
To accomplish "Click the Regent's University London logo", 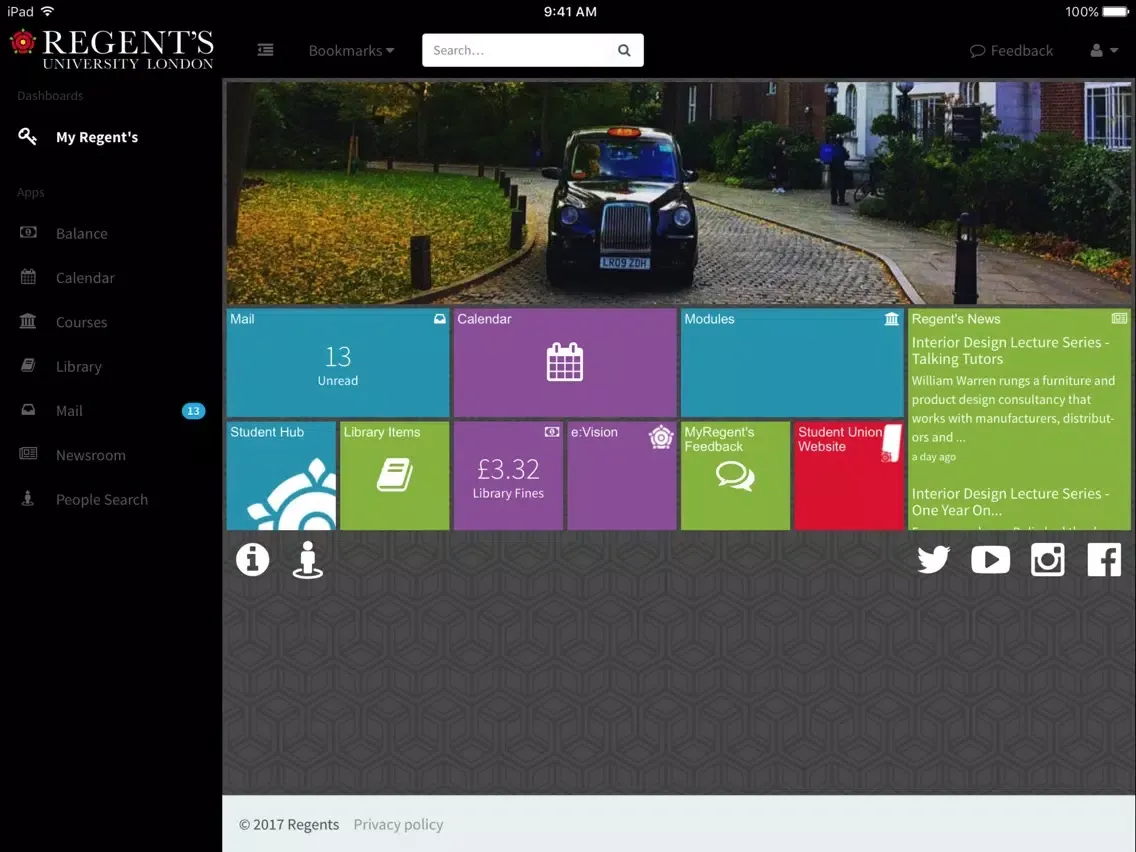I will coord(112,49).
